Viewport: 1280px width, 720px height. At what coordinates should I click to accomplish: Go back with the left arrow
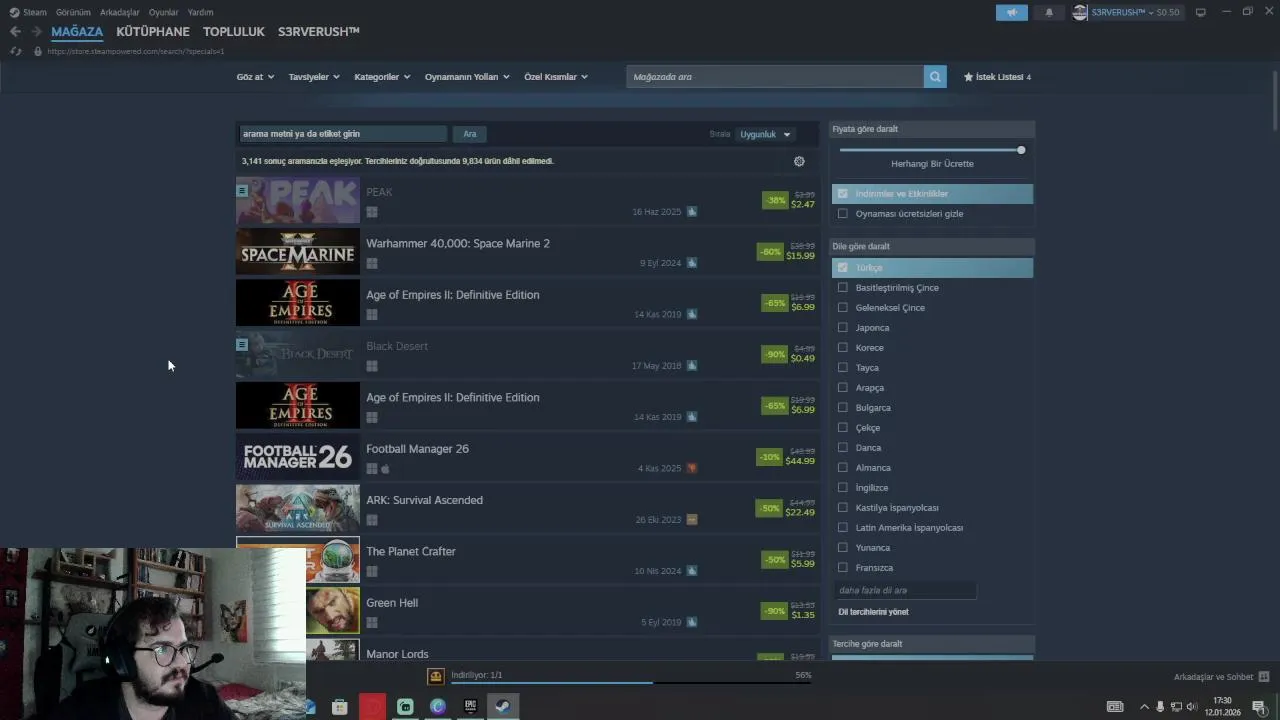(x=15, y=32)
